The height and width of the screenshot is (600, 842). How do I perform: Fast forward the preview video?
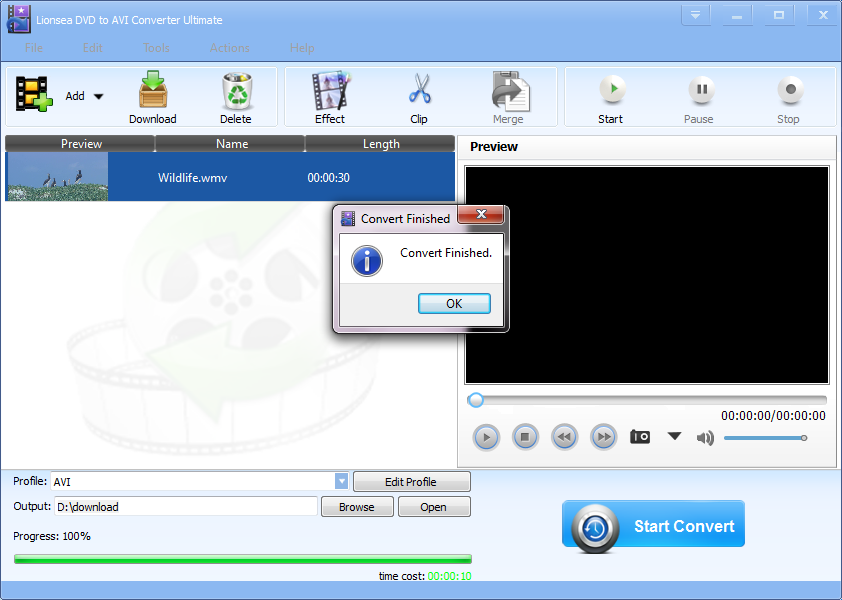(604, 437)
